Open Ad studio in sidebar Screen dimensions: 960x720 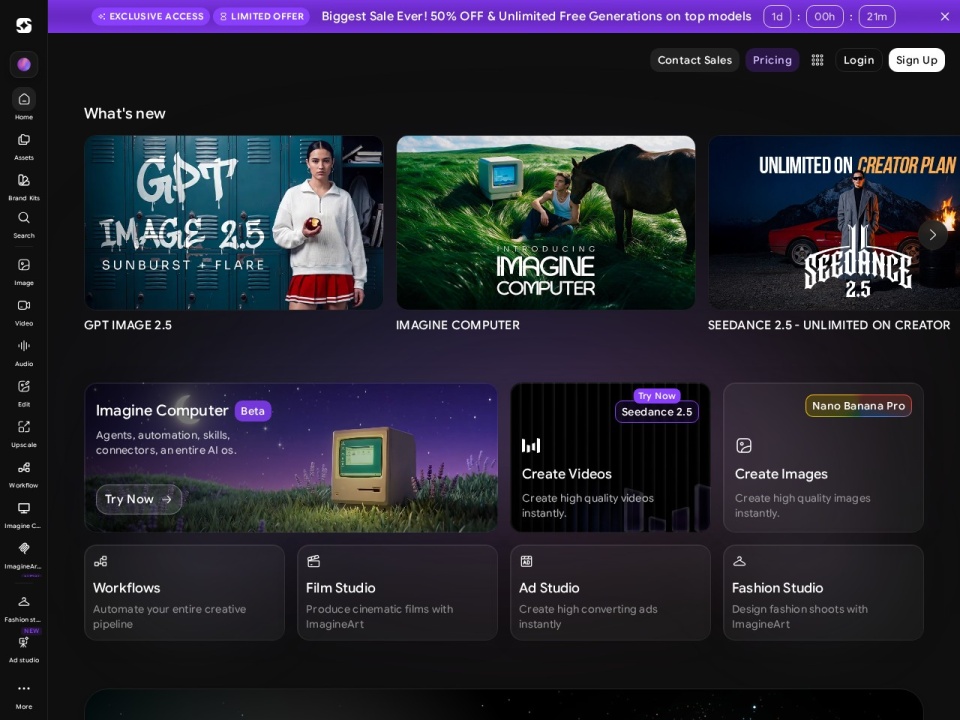coord(24,649)
